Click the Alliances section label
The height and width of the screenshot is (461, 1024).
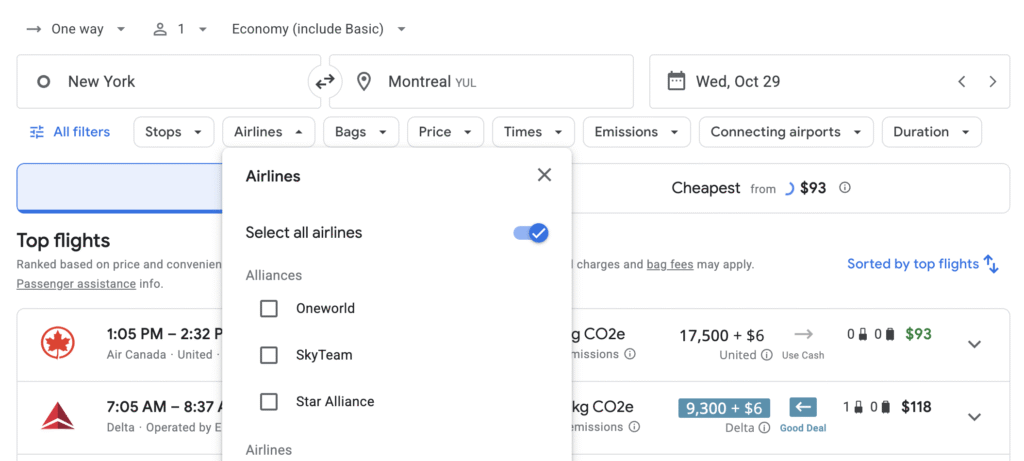(274, 276)
